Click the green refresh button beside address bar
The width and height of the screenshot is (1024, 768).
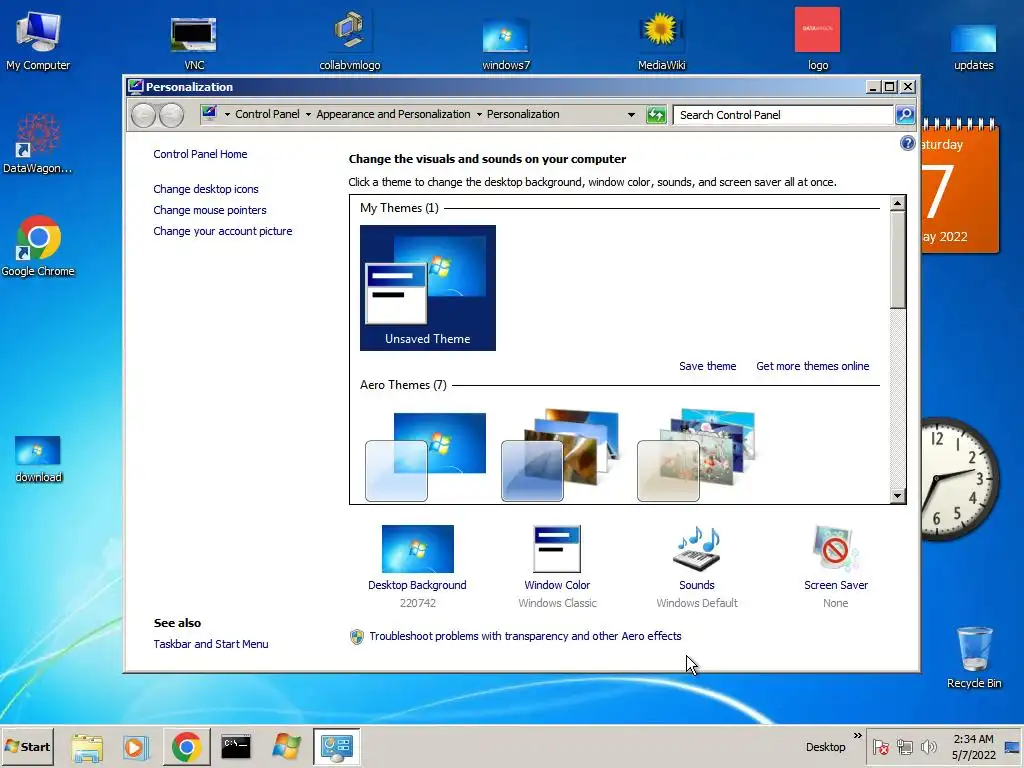pyautogui.click(x=656, y=115)
